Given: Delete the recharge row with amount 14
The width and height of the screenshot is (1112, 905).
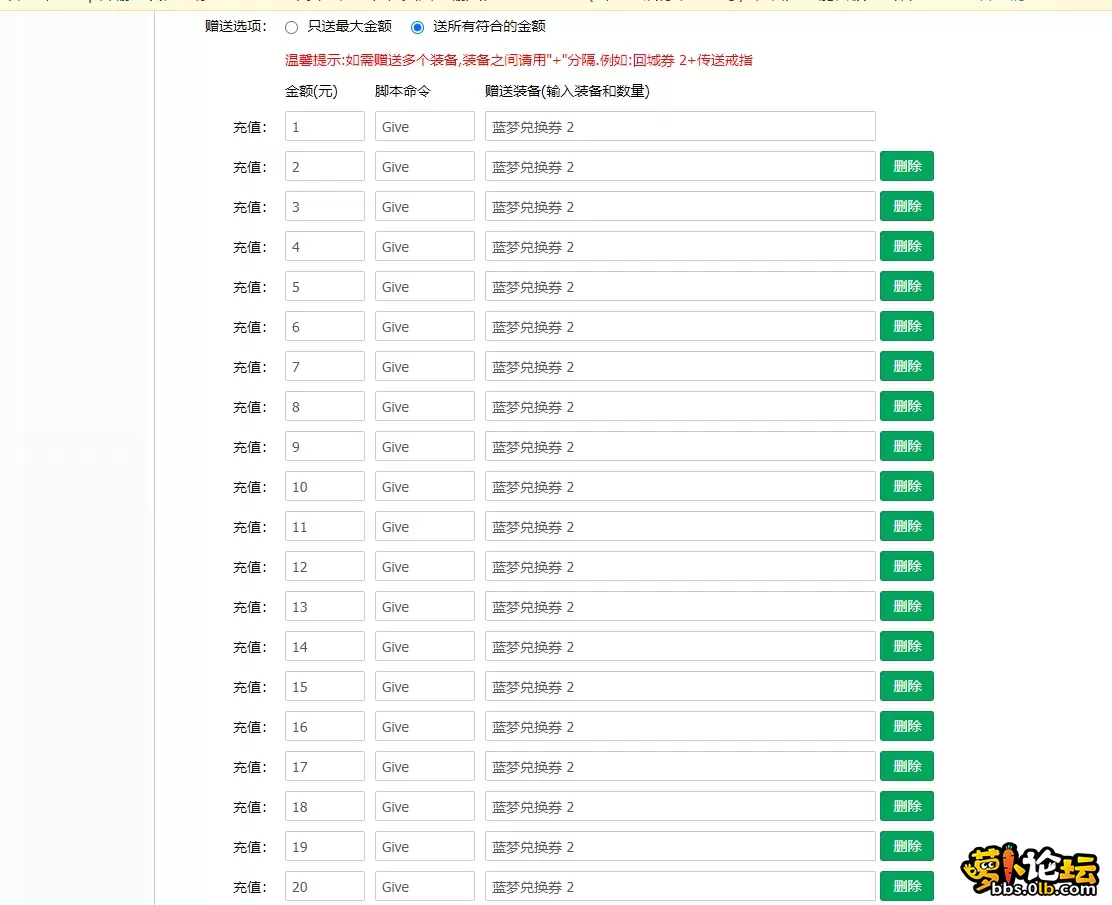Looking at the screenshot, I should (906, 646).
